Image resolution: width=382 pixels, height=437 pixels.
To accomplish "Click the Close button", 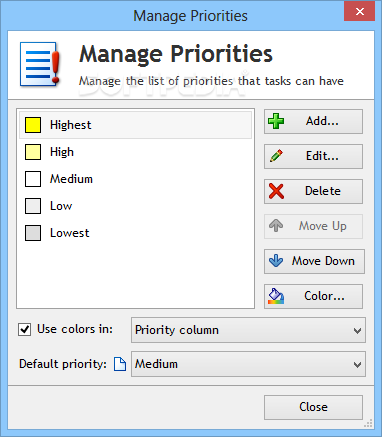I will tap(313, 407).
